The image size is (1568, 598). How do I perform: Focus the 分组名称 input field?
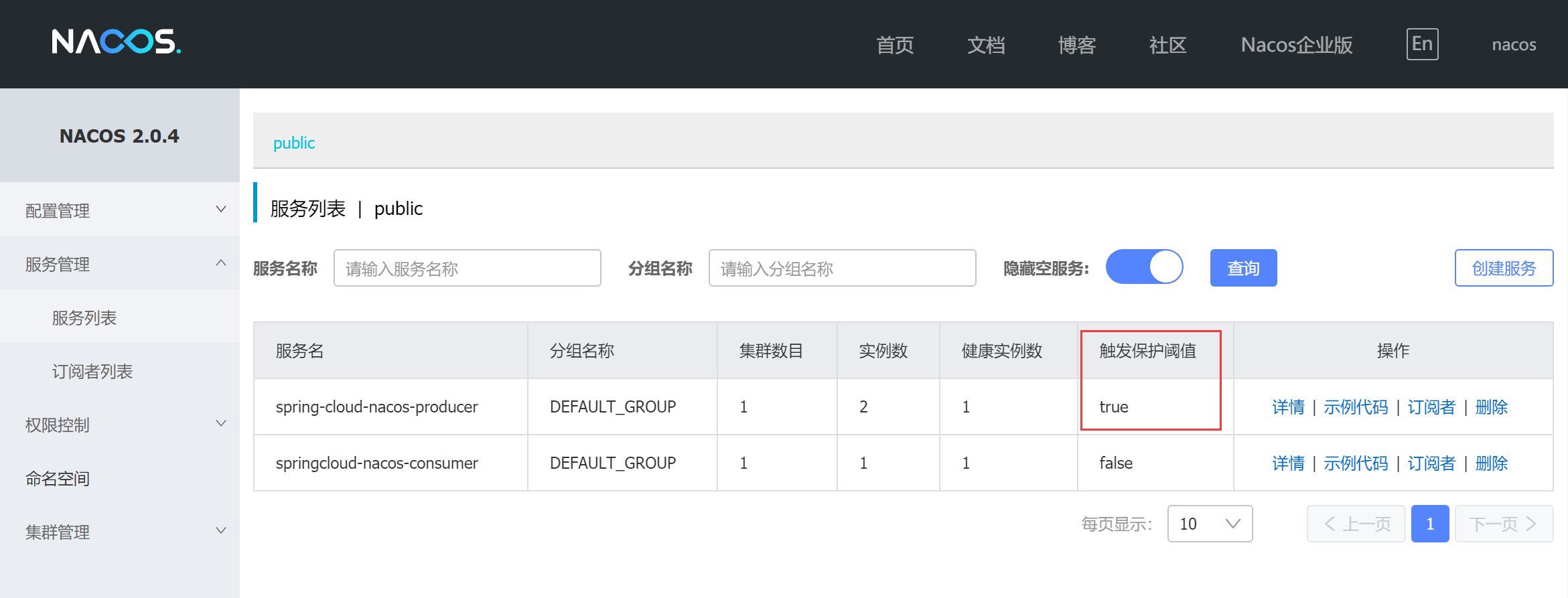(842, 268)
